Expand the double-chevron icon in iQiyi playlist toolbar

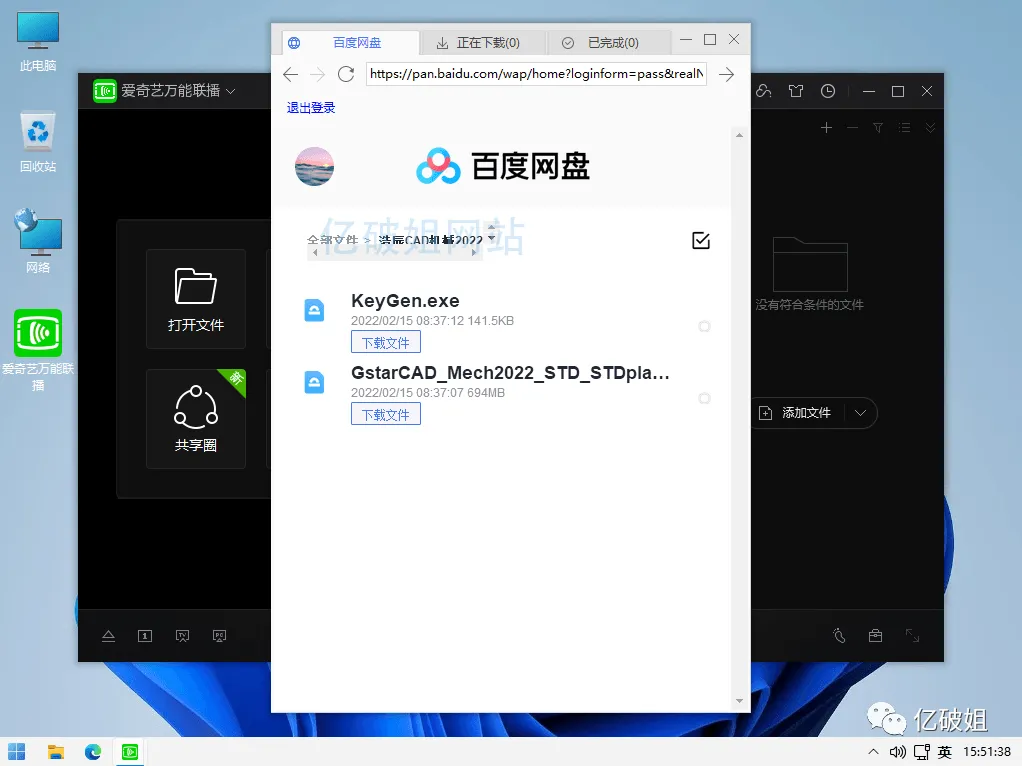[930, 128]
